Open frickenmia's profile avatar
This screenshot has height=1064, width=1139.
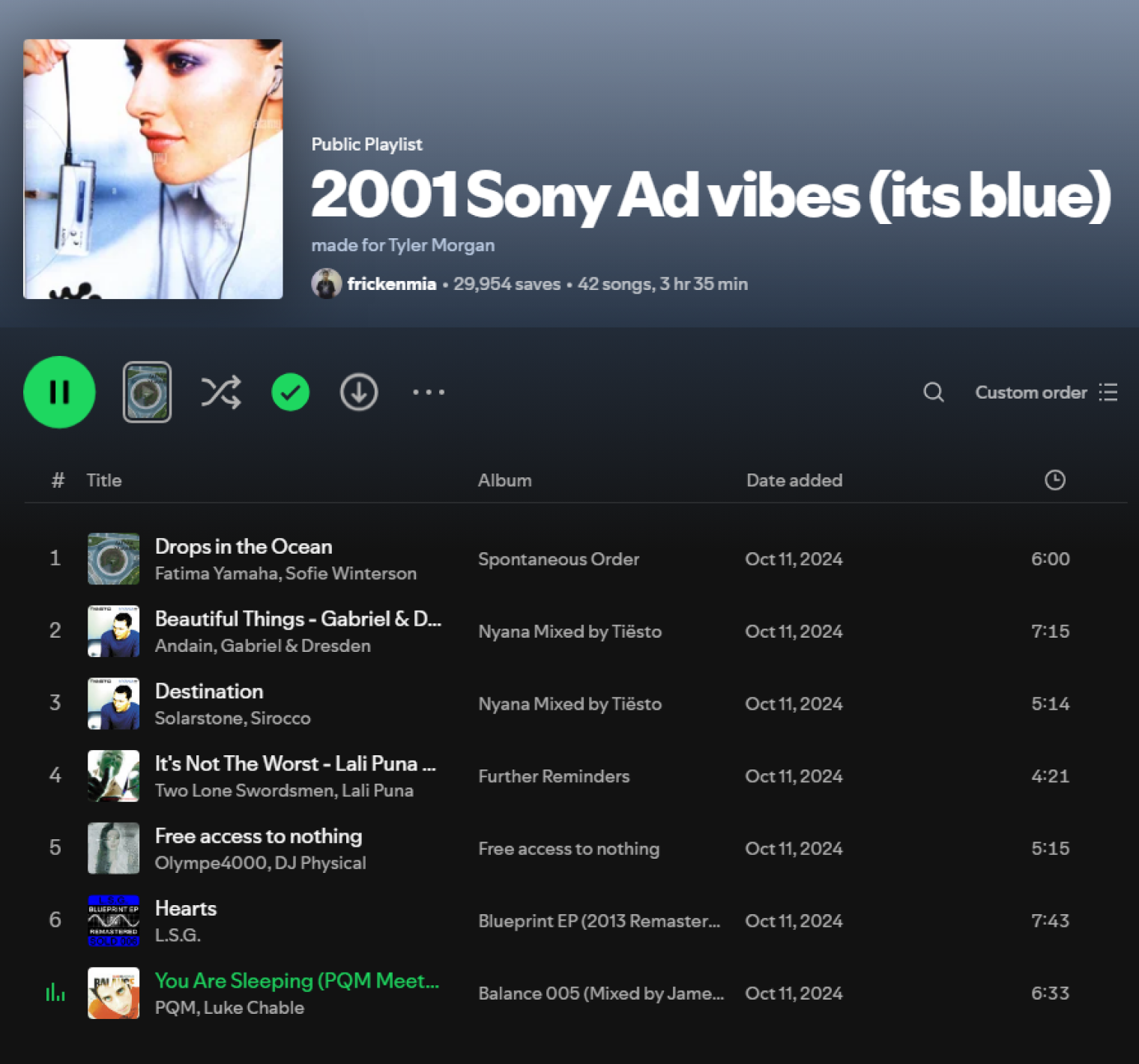pos(326,284)
